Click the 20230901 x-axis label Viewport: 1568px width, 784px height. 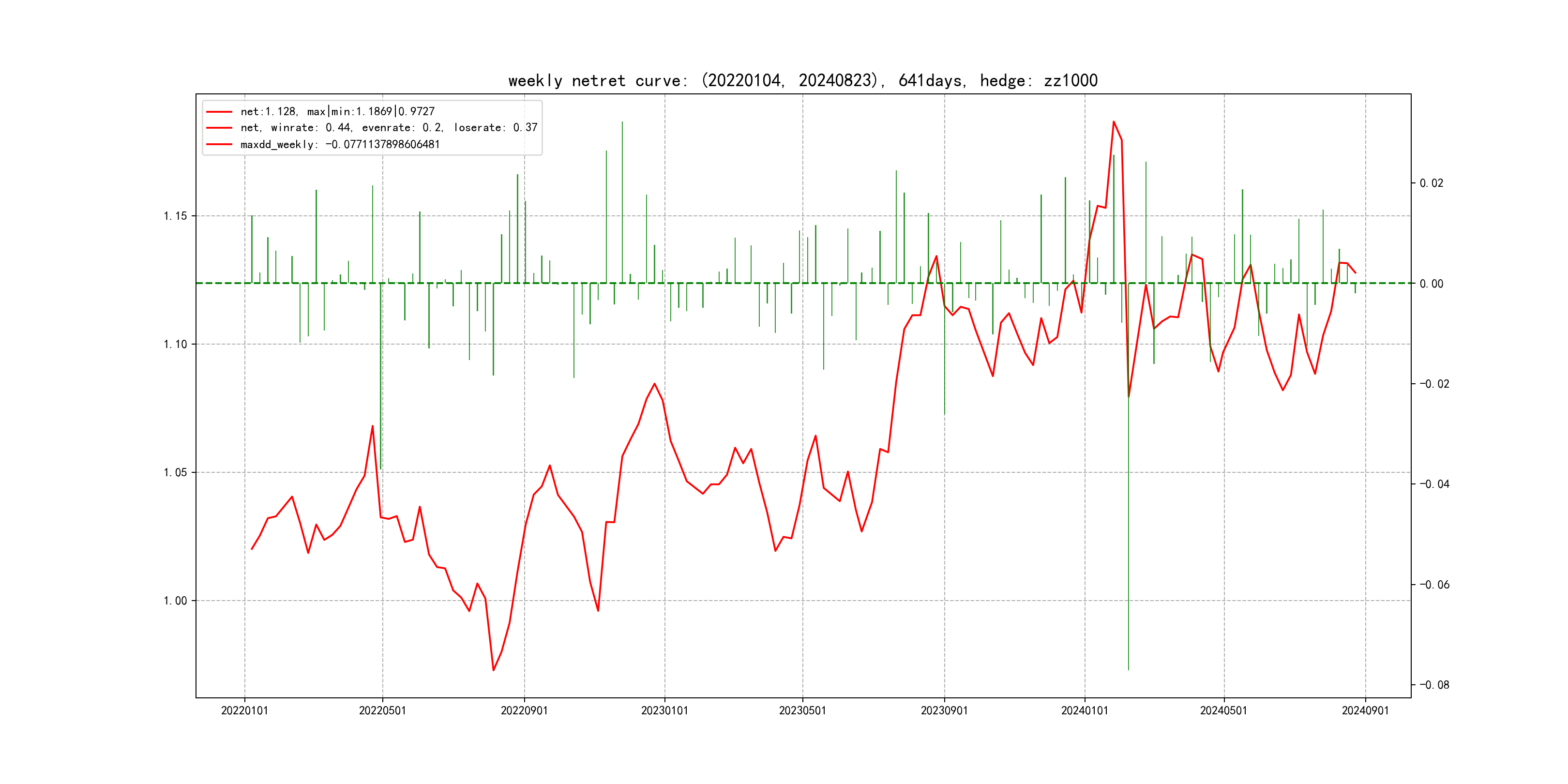[x=944, y=711]
